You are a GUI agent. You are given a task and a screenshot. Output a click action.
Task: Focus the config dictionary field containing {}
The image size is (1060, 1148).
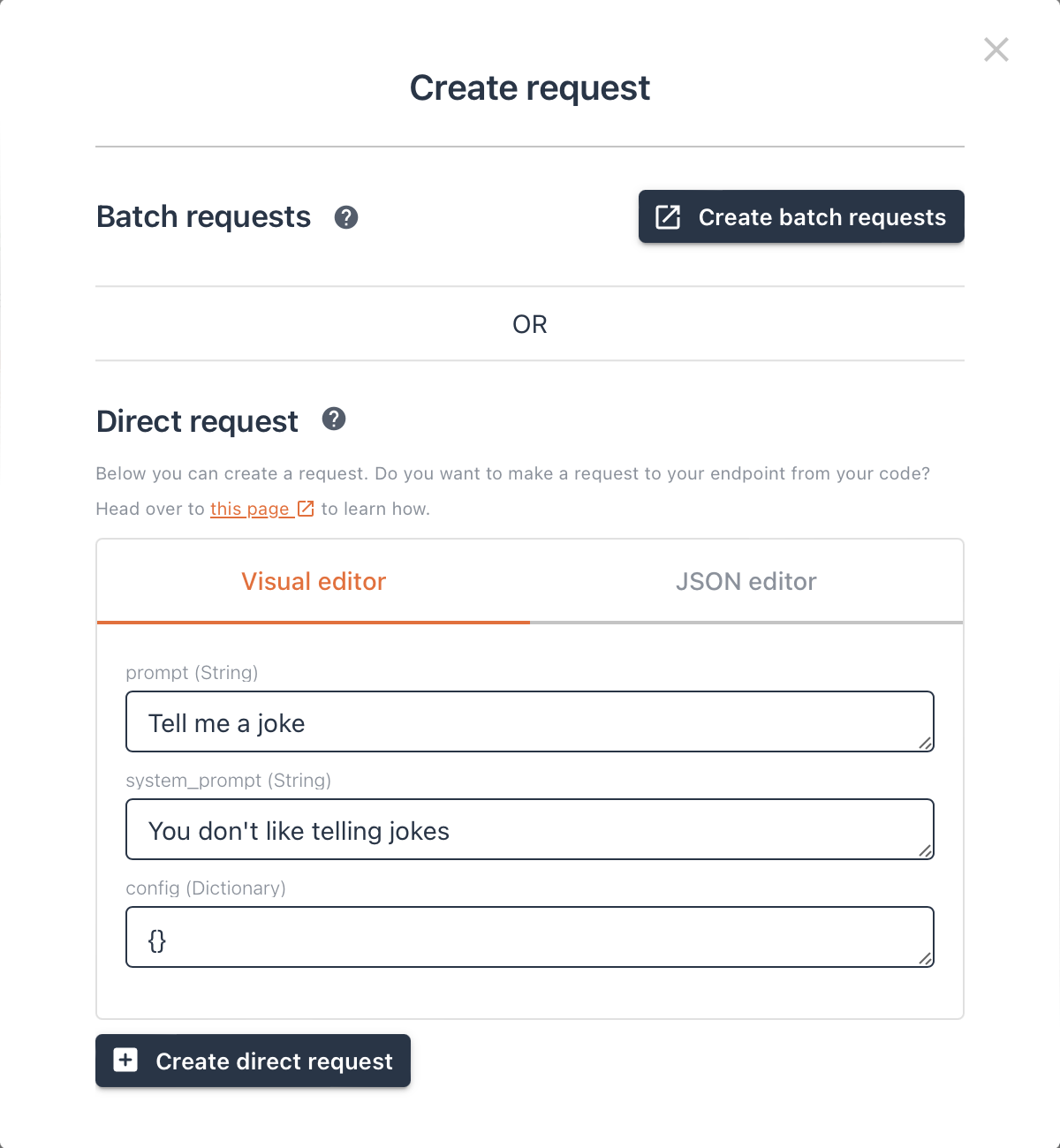click(x=530, y=937)
